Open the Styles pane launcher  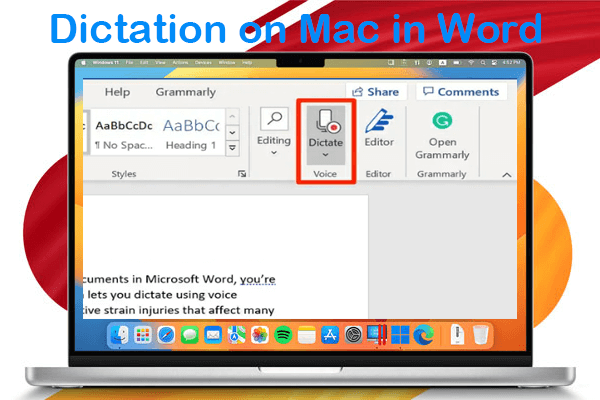coord(242,174)
